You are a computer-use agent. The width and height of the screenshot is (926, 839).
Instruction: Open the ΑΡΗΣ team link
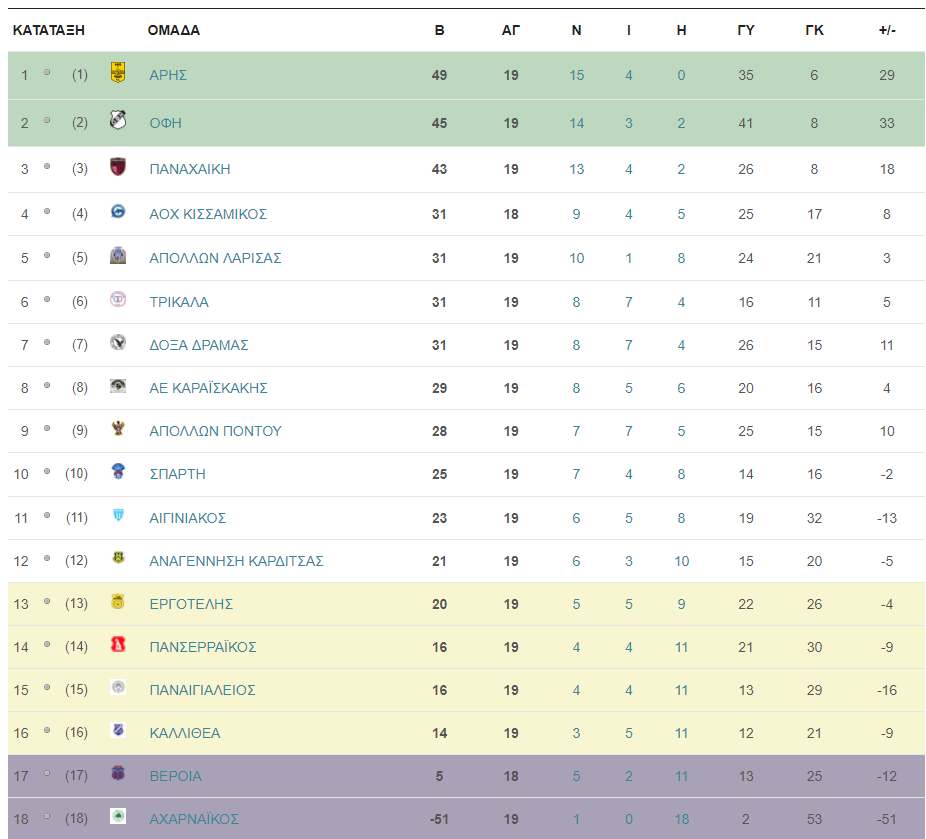tap(168, 75)
